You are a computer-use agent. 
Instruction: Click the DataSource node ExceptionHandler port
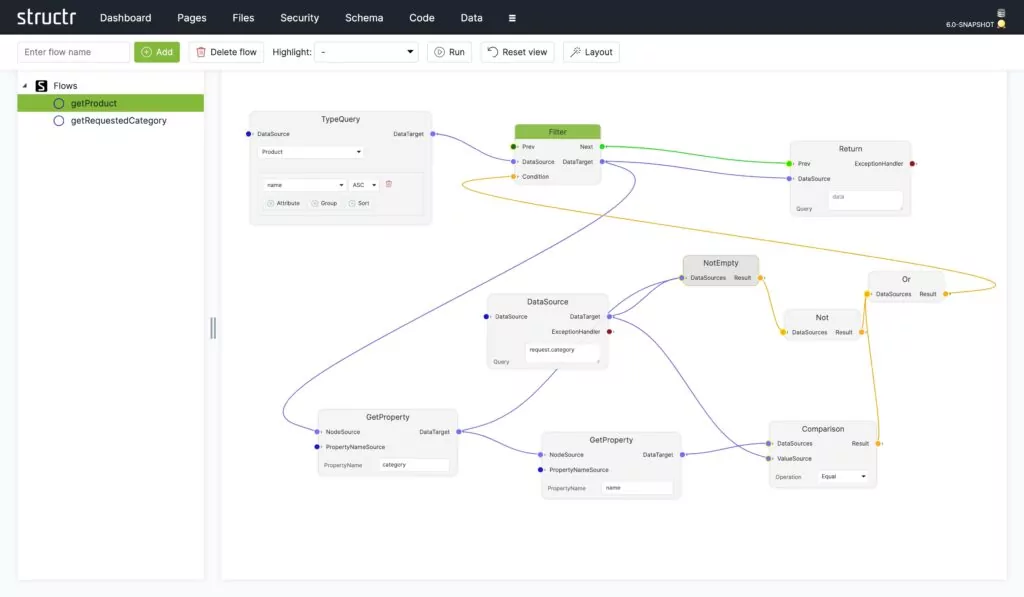click(609, 332)
